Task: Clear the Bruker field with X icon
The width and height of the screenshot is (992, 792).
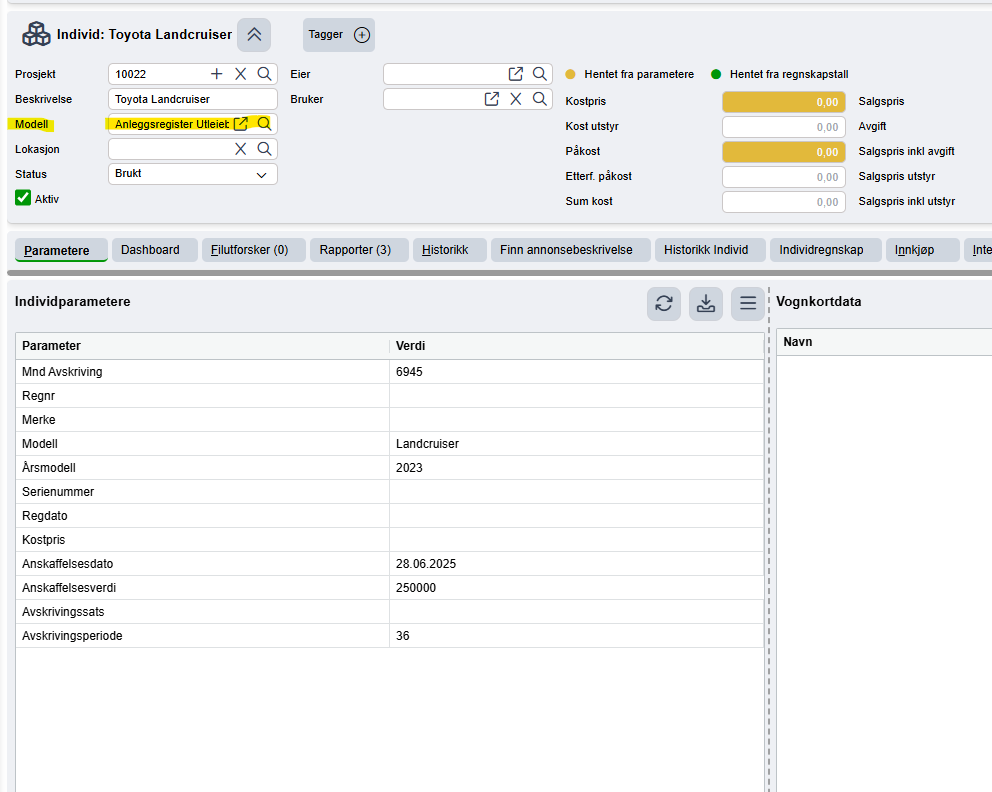Action: (x=516, y=99)
